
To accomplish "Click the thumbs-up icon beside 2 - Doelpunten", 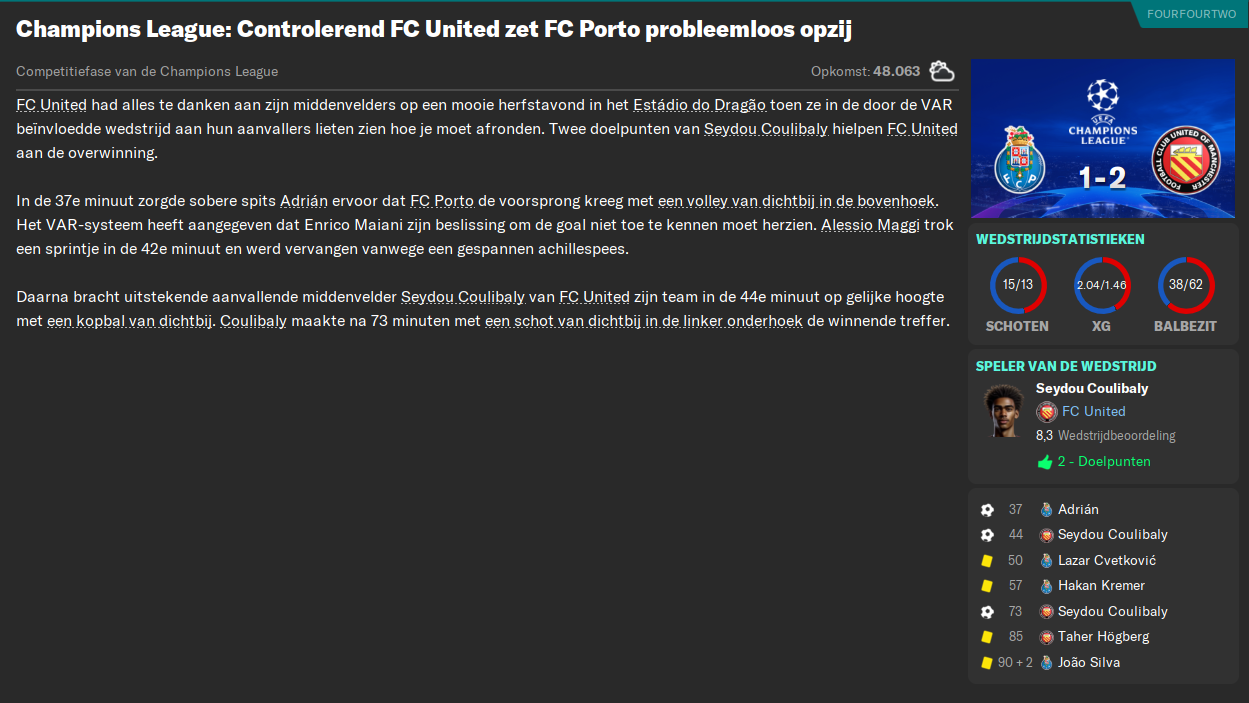I will [1044, 461].
